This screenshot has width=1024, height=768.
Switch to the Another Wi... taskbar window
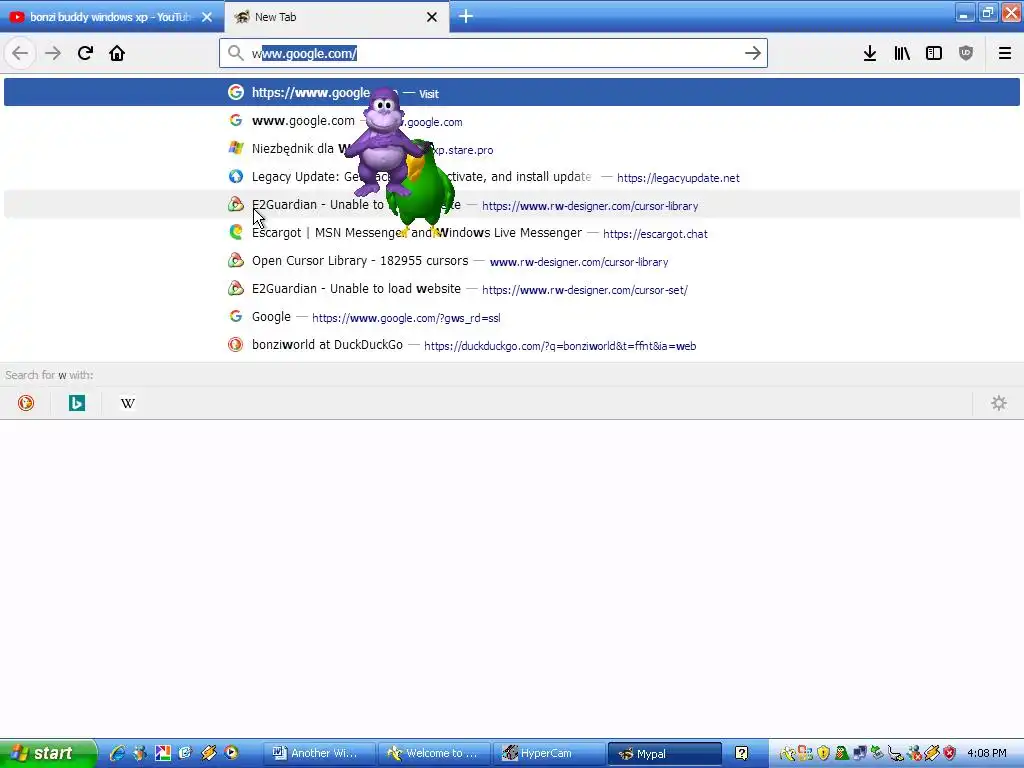point(319,753)
